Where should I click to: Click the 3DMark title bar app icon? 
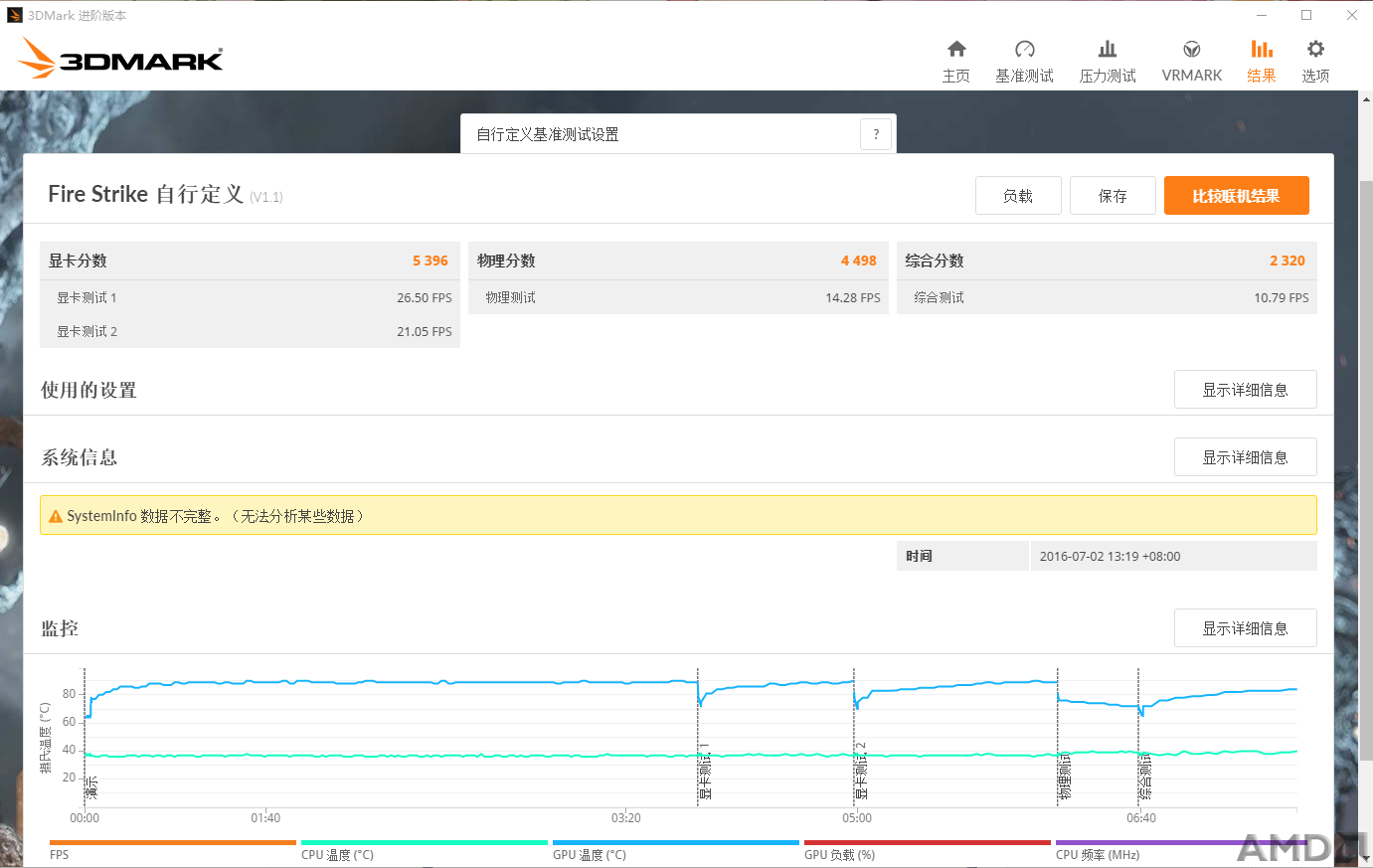tap(14, 15)
